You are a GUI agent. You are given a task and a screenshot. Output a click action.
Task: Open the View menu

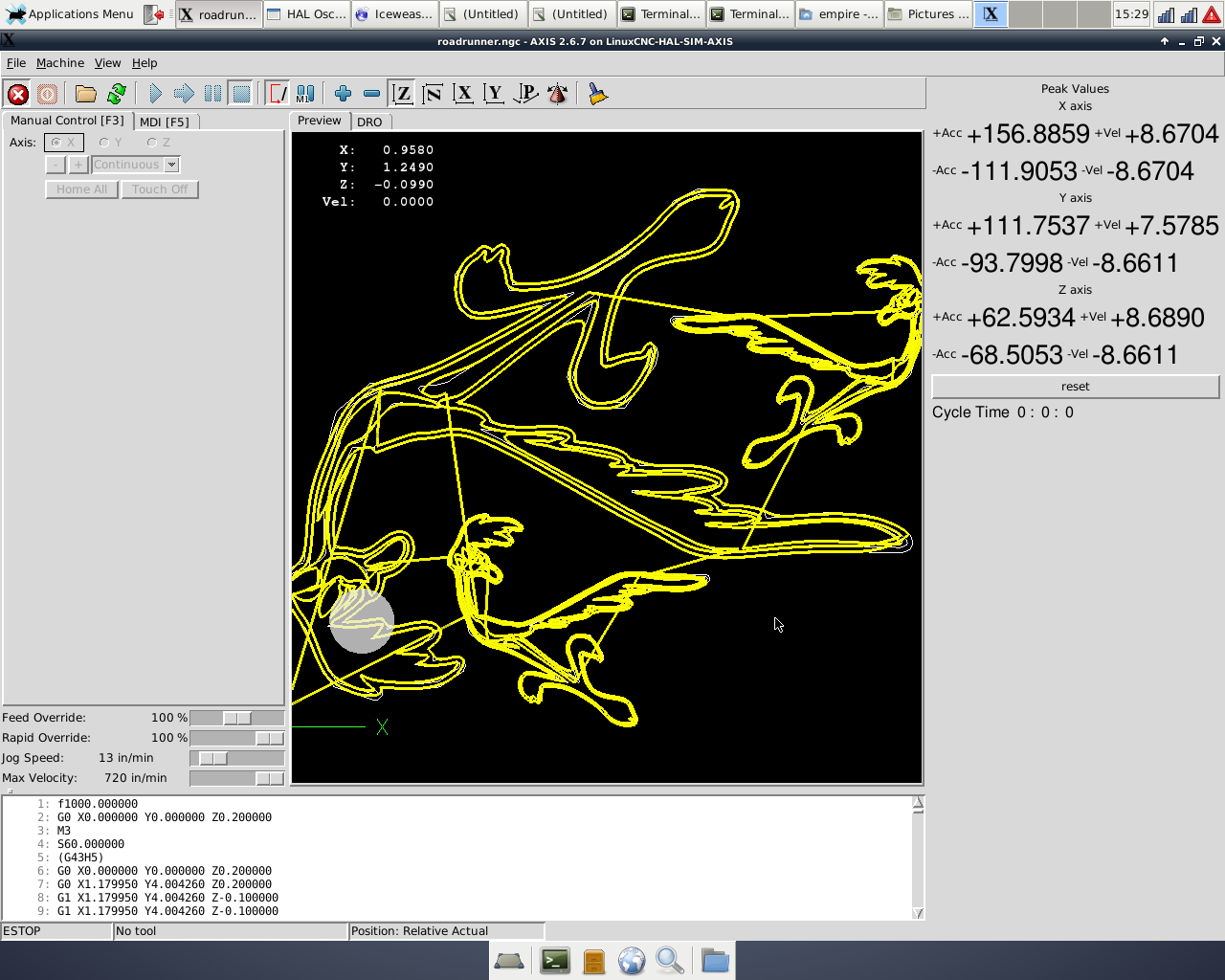[x=107, y=63]
